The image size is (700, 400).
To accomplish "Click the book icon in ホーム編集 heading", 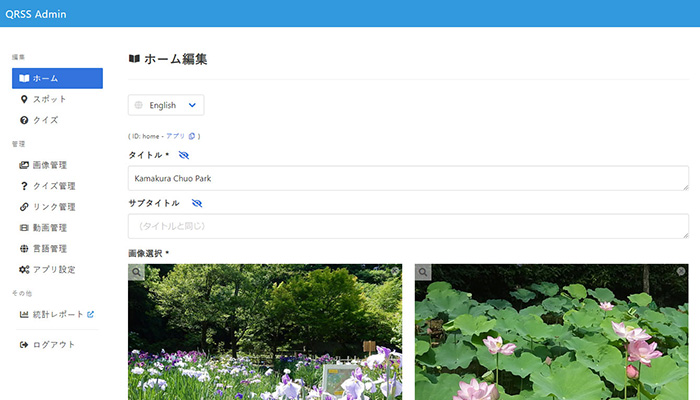I will click(x=134, y=58).
